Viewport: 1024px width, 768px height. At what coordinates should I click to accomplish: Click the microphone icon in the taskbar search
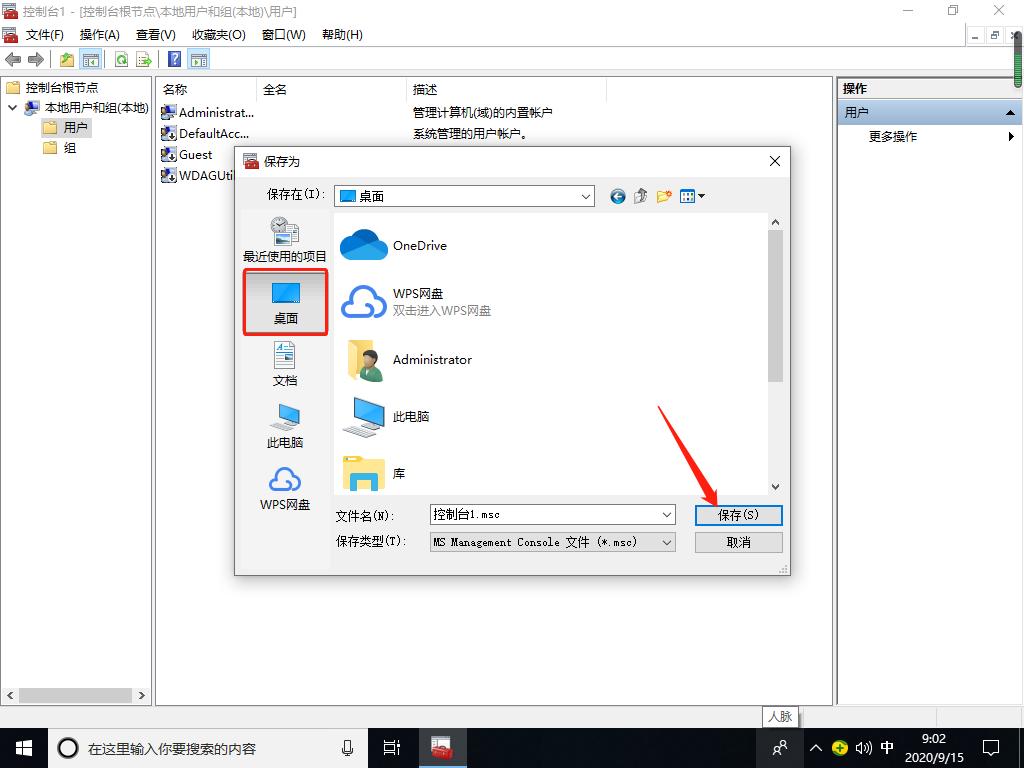point(347,747)
